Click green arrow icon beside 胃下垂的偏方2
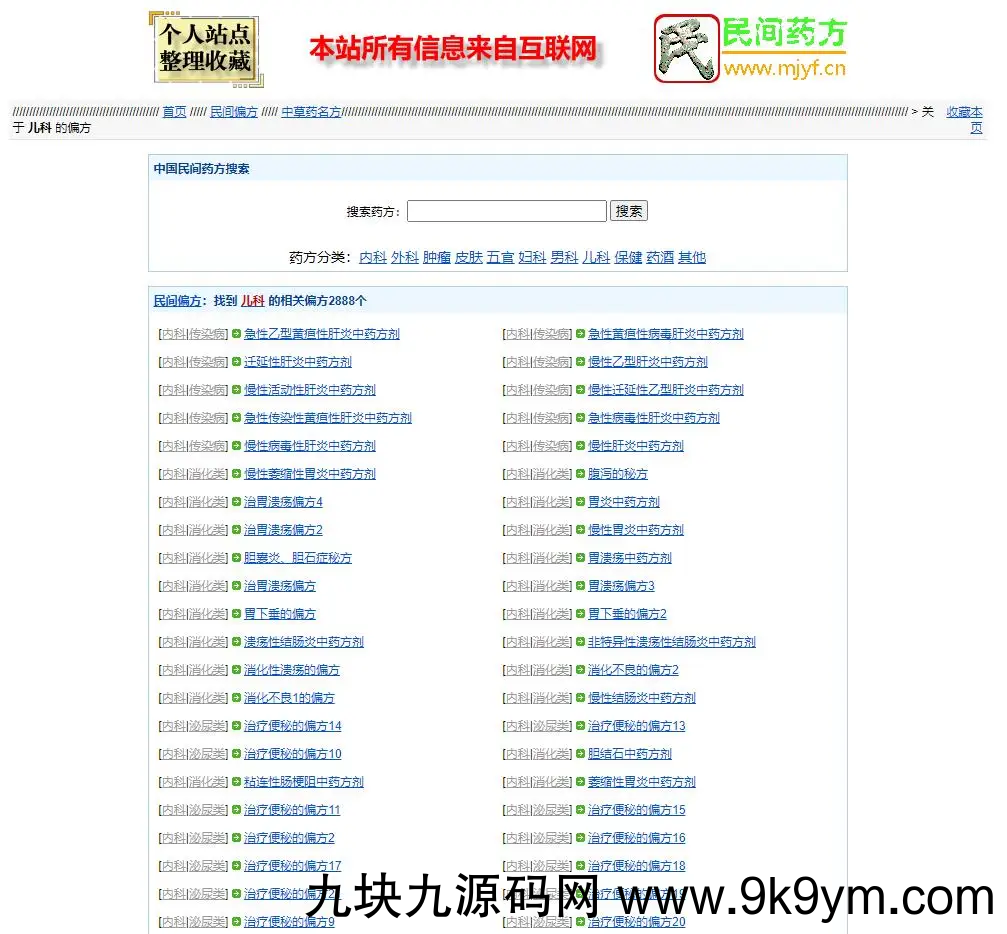 (580, 614)
